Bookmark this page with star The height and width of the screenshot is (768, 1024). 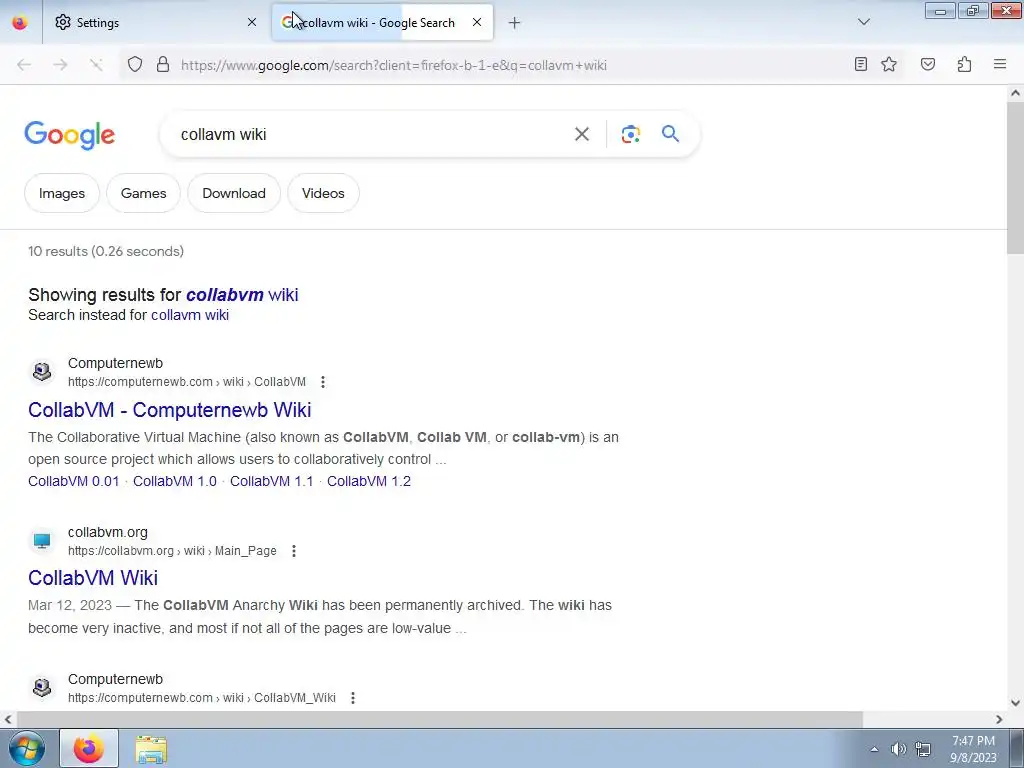point(889,64)
